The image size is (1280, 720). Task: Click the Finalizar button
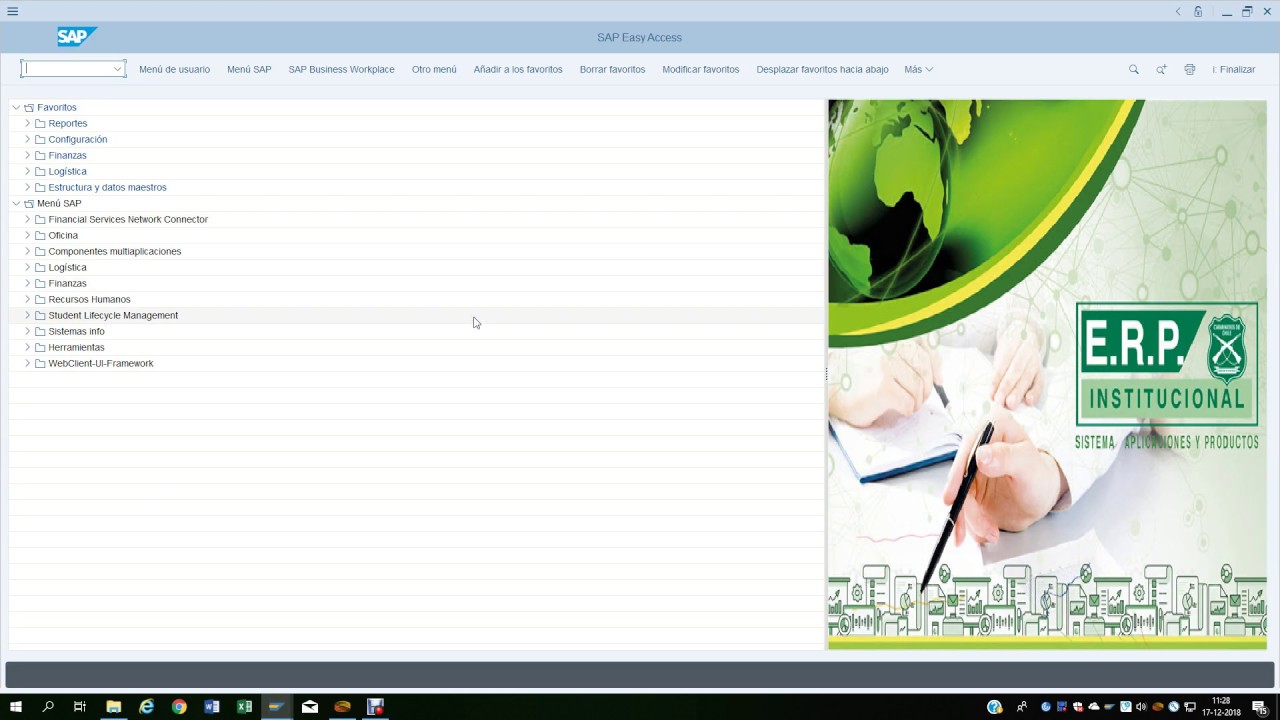click(x=1233, y=69)
